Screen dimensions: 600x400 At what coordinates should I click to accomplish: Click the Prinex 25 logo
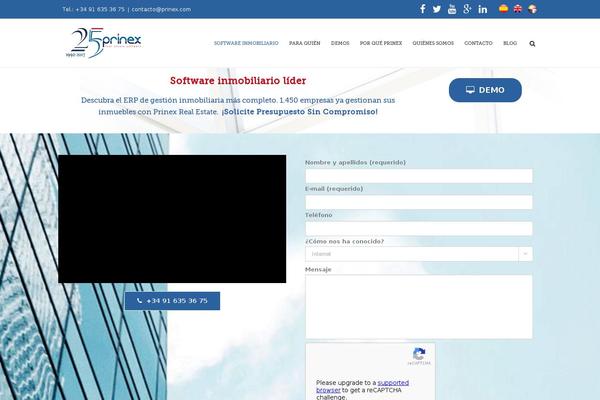coord(104,42)
